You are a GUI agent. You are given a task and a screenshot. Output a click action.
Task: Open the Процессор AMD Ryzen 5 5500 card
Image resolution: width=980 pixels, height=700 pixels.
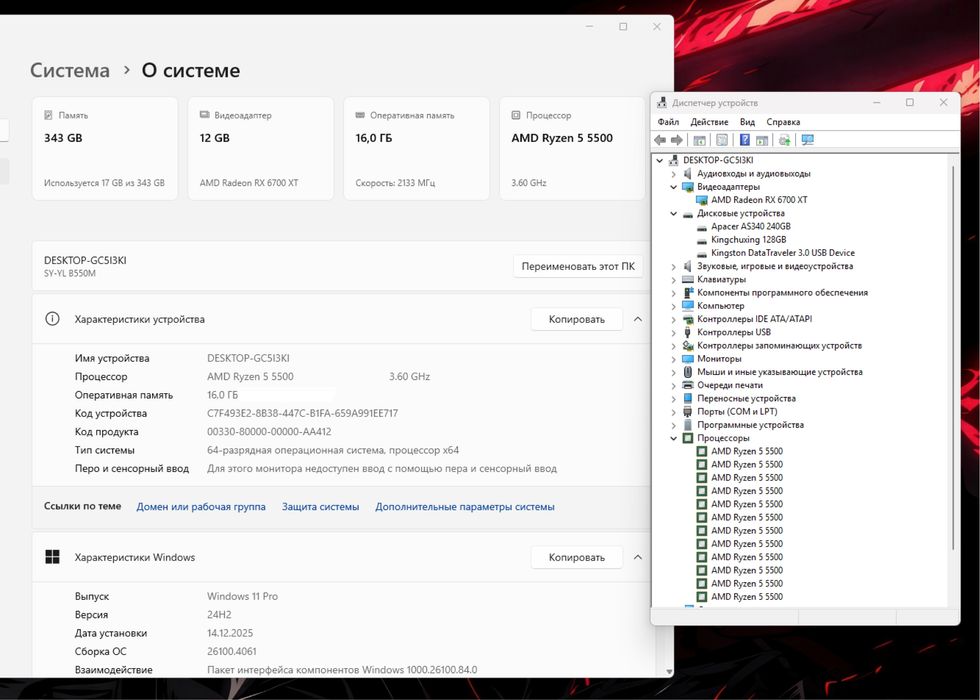(x=572, y=149)
